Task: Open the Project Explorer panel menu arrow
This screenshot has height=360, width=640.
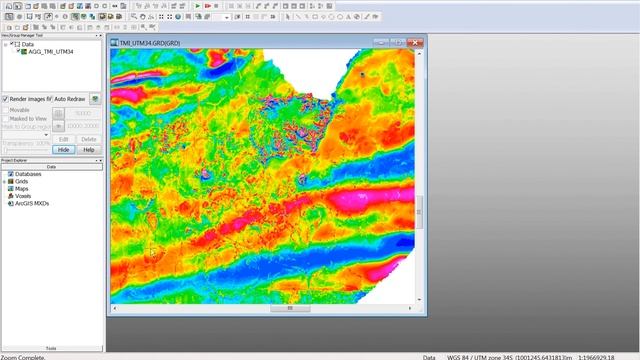Action: [x=97, y=160]
